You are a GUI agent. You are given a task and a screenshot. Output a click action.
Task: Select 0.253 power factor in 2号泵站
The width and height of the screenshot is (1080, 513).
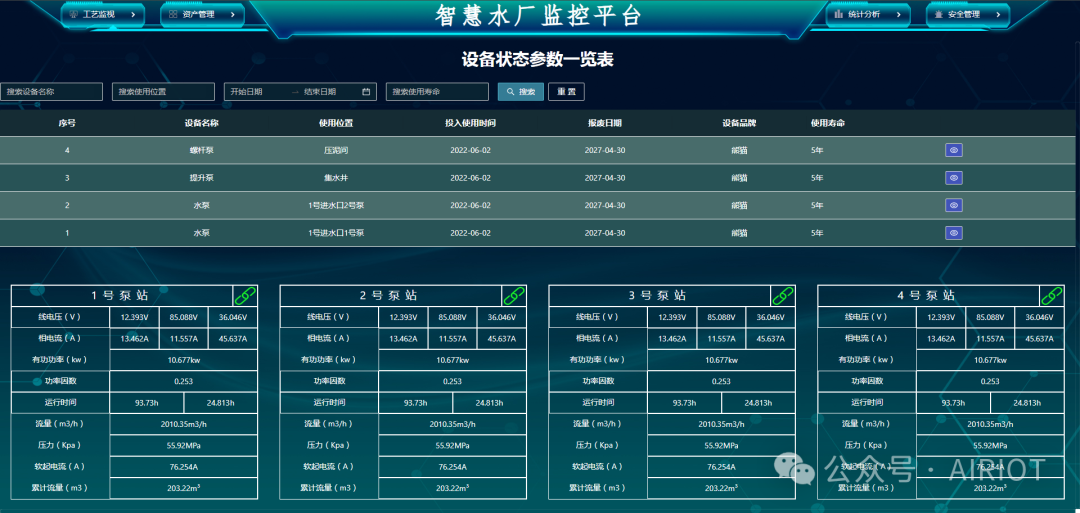[x=453, y=381]
